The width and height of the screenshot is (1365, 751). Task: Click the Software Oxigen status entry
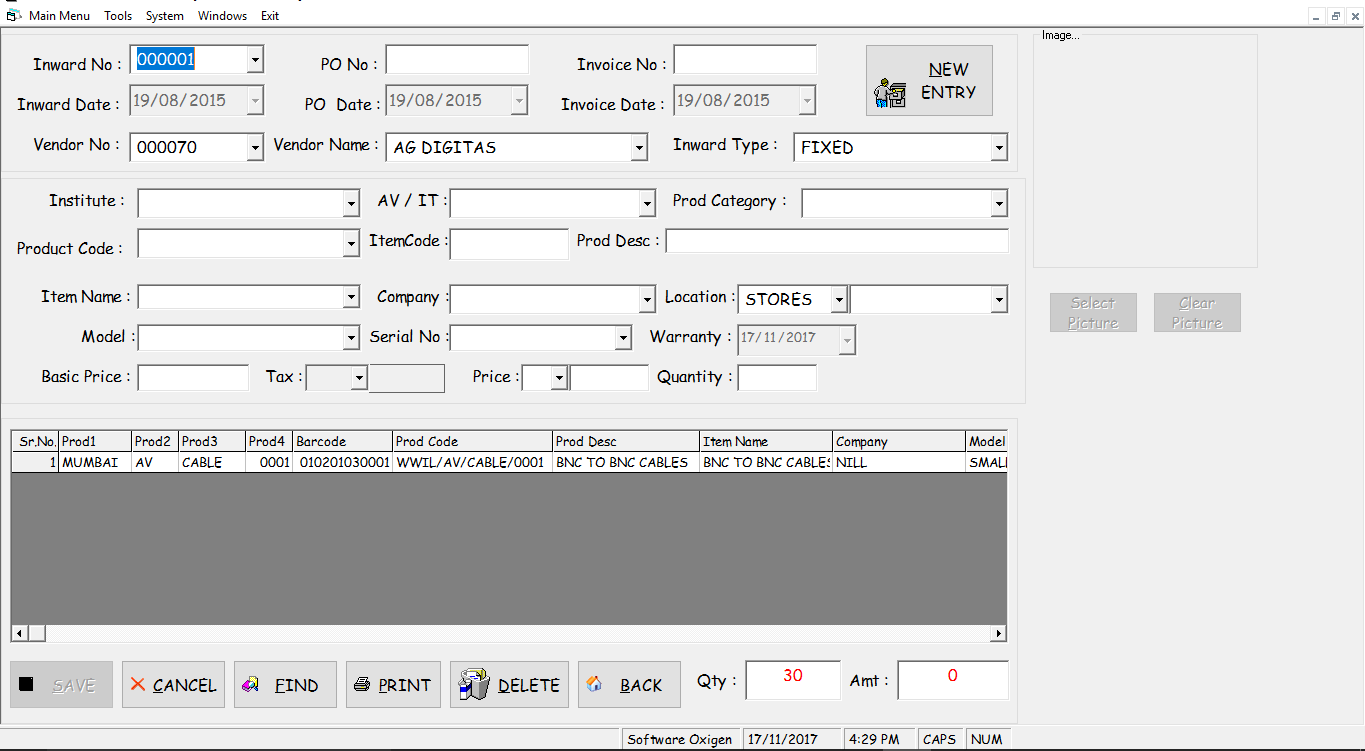680,740
